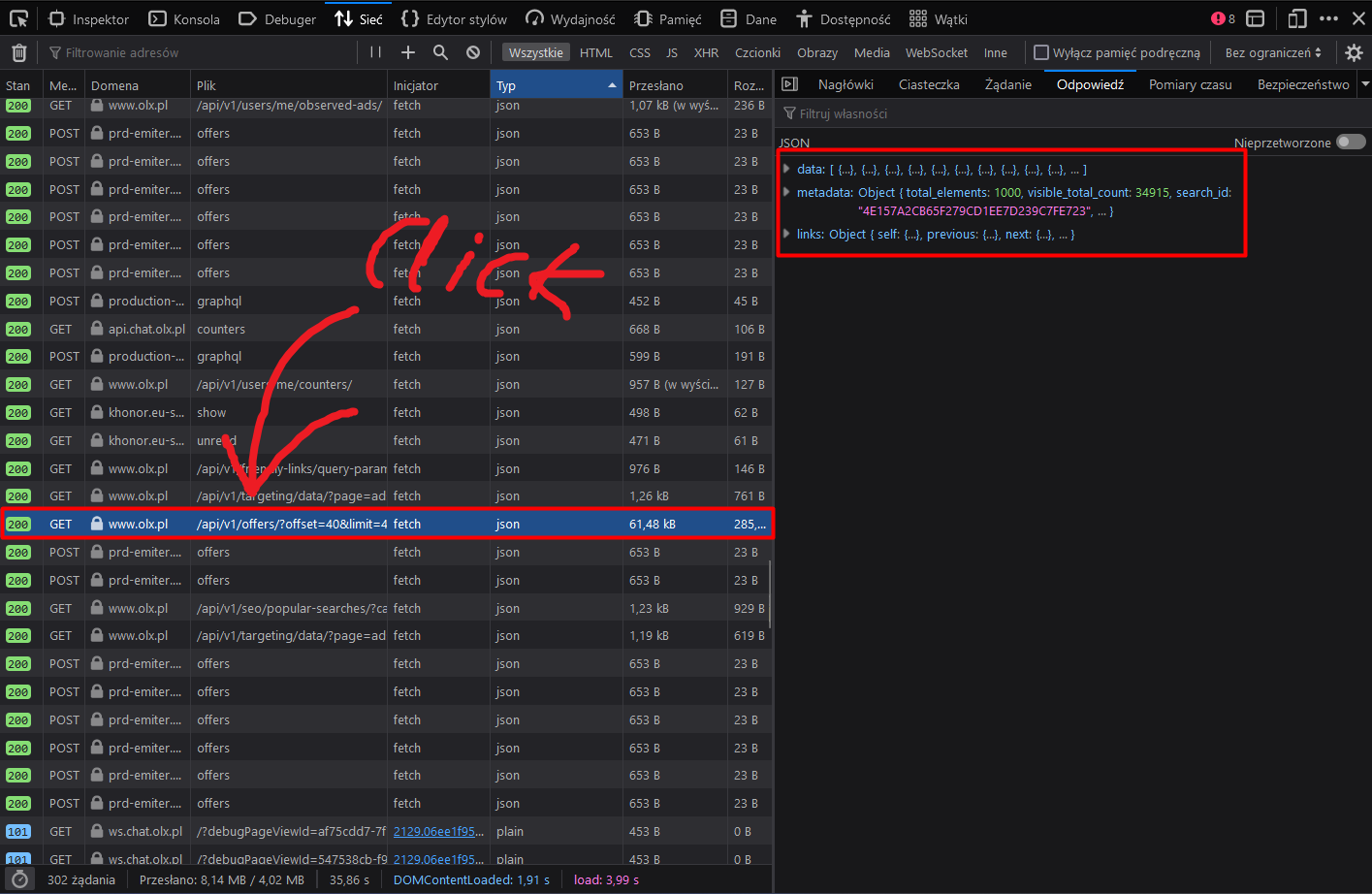
Task: Filter requests by Czcionki
Action: (x=757, y=52)
